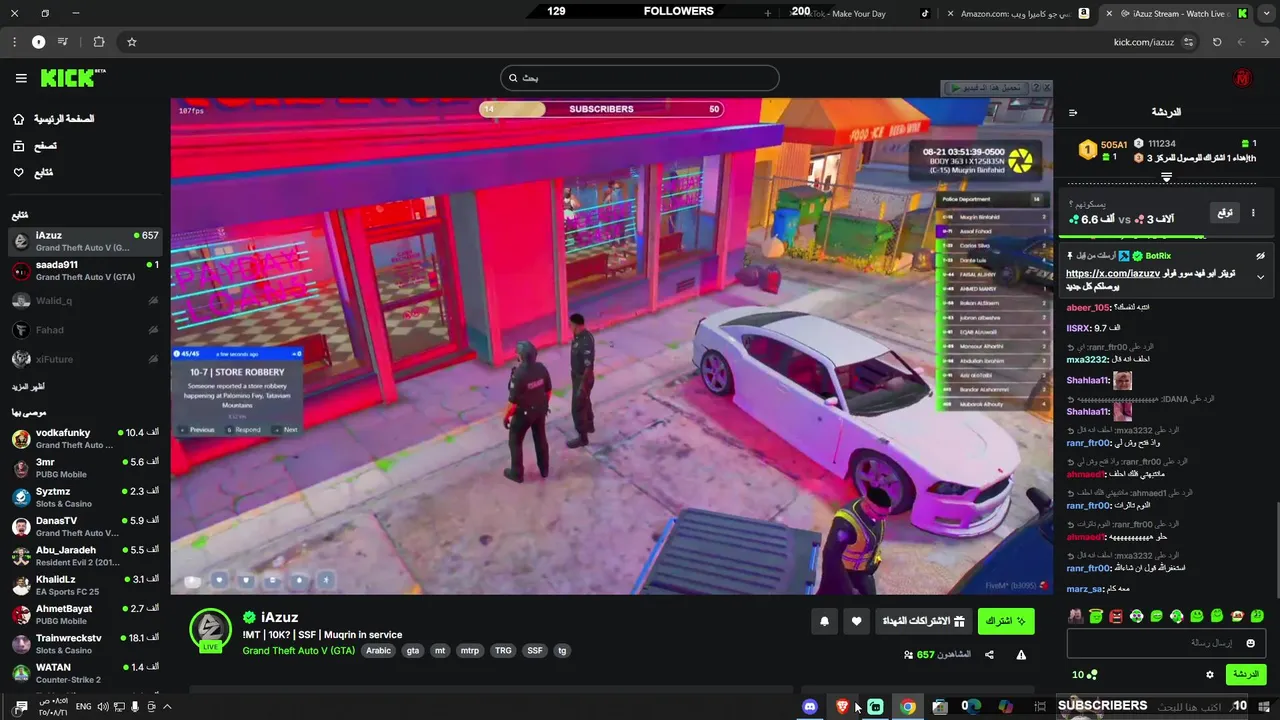Open Brave browser from the taskbar

point(842,707)
